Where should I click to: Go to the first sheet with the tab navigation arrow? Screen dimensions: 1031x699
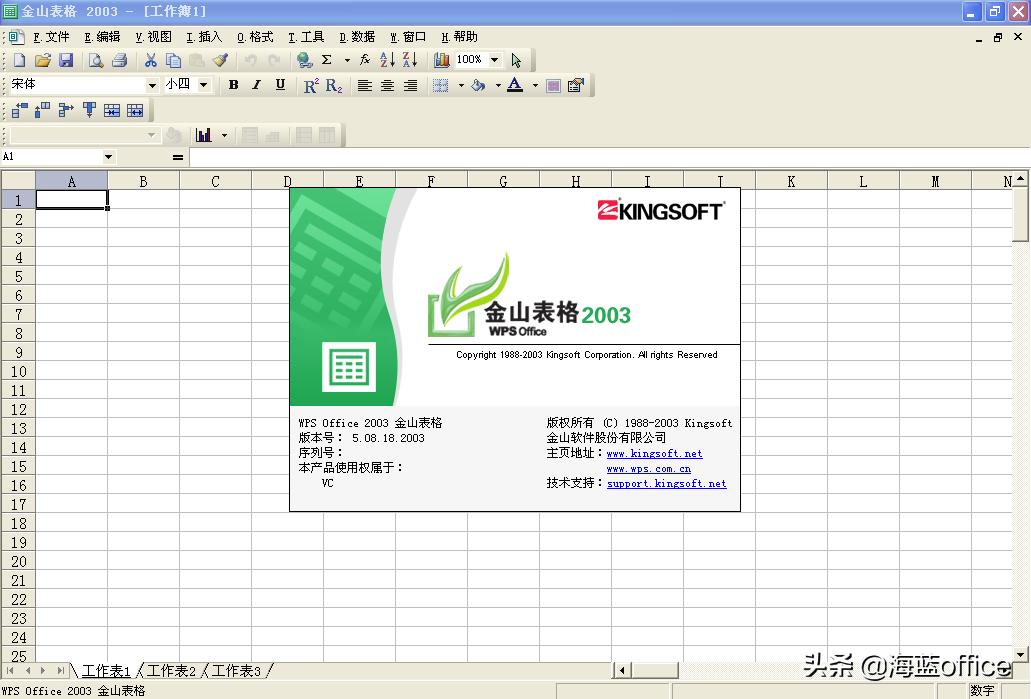(10, 671)
